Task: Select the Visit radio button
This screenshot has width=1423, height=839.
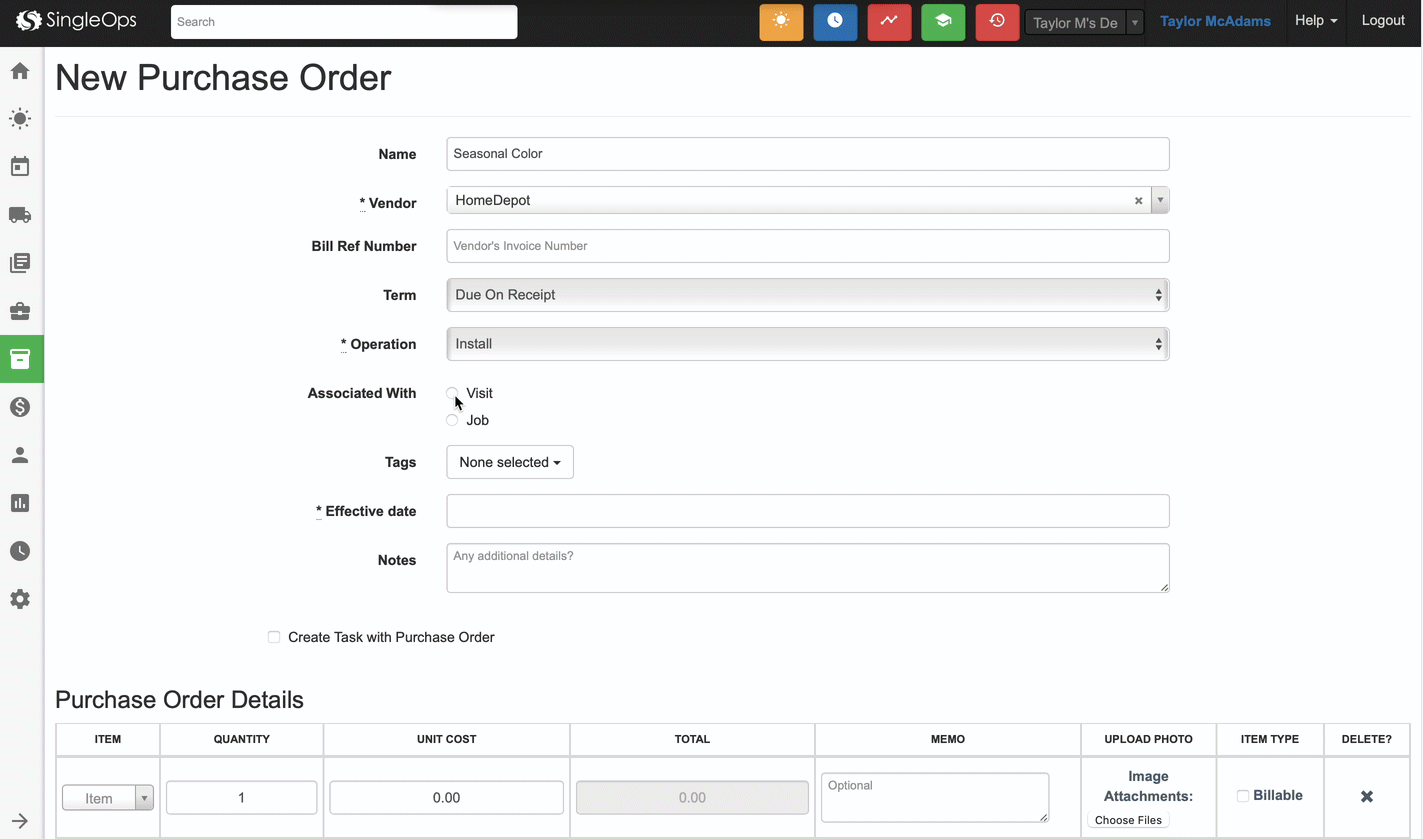Action: 453,393
